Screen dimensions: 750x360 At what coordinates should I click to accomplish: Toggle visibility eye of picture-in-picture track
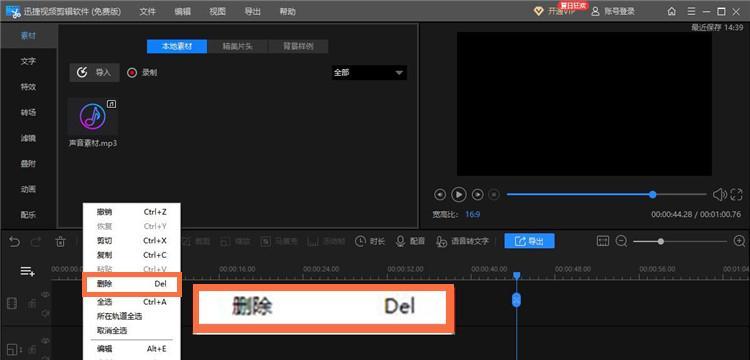[45, 341]
